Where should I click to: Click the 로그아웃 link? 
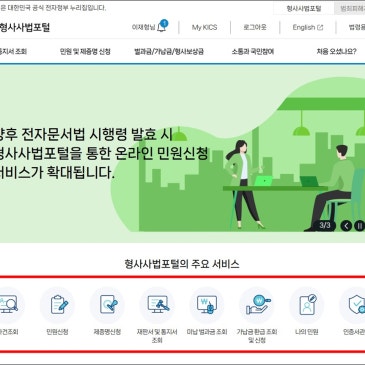click(255, 27)
